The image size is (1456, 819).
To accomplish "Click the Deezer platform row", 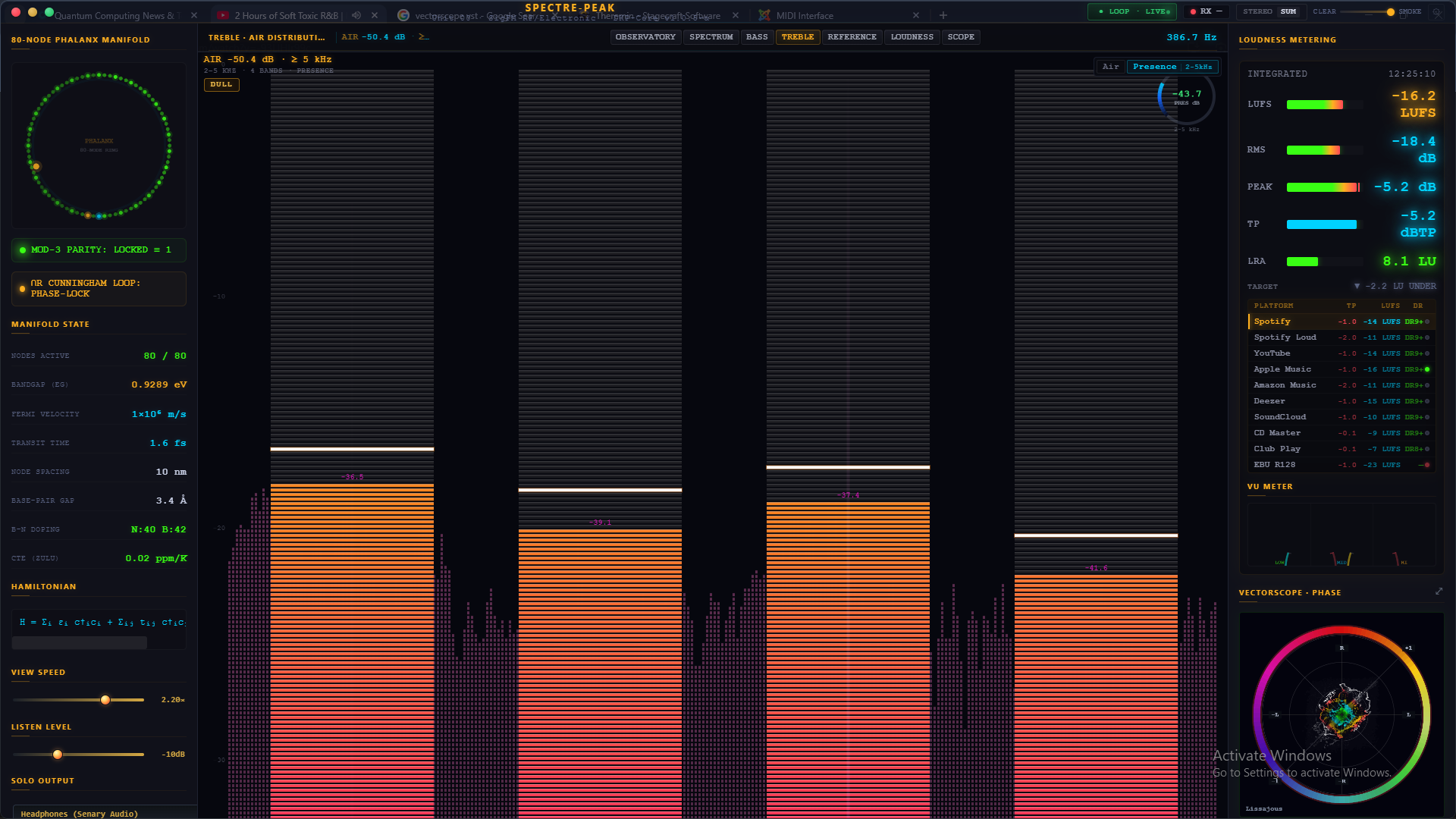I will point(1341,401).
